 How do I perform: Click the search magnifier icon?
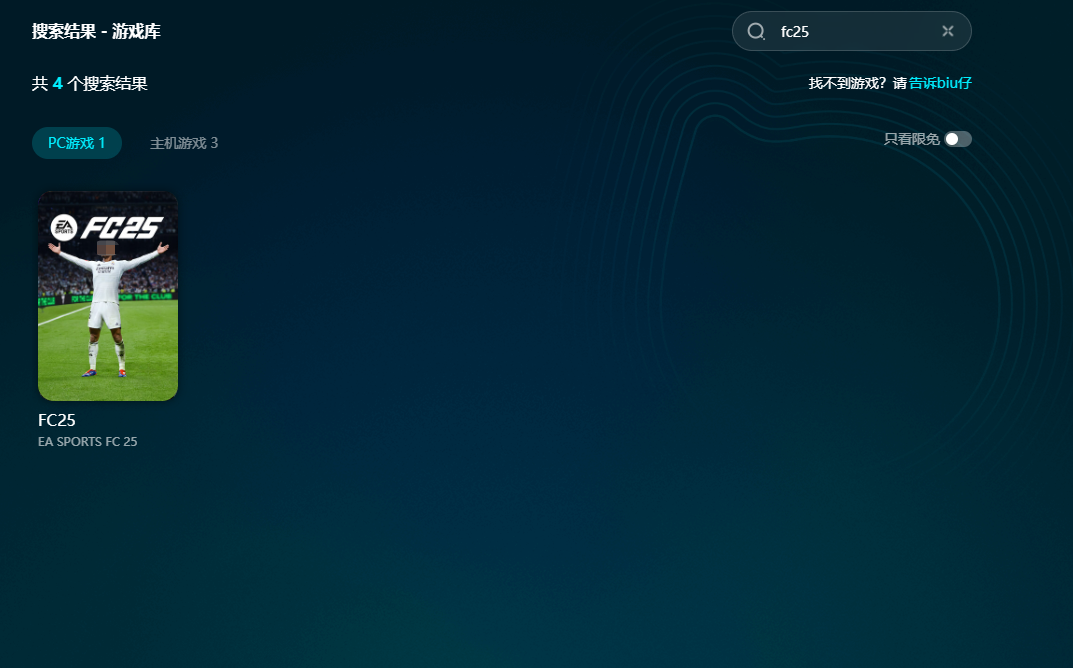click(756, 31)
